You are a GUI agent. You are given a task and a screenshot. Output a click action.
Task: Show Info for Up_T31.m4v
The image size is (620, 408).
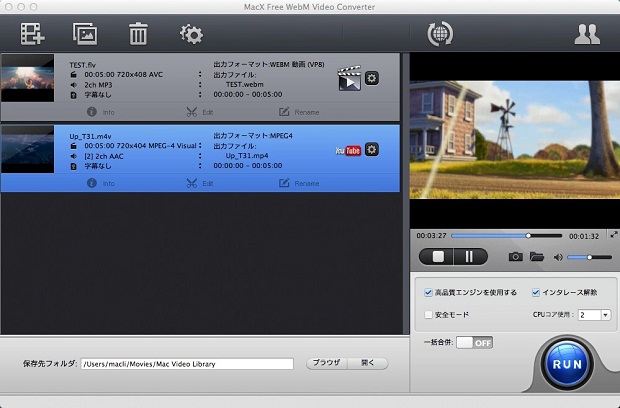coord(100,183)
